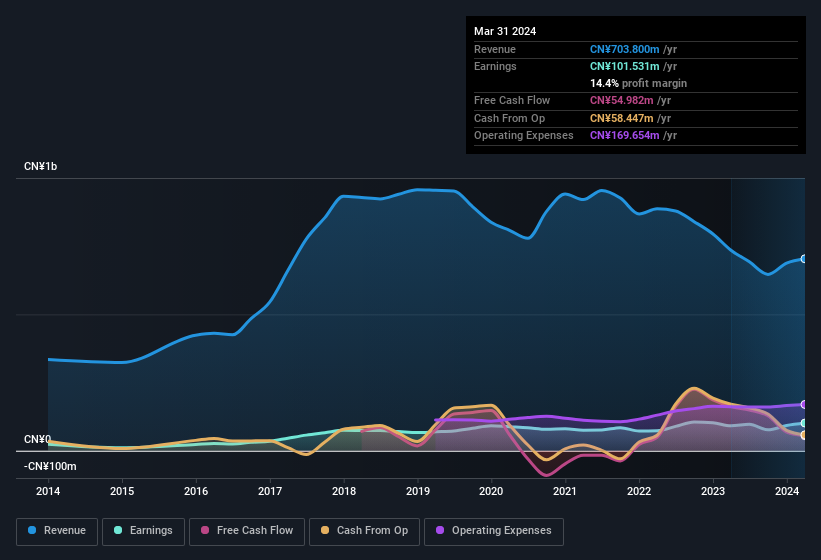Viewport: 821px width, 560px height.
Task: Select the 2024 x-axis label
Action: click(787, 491)
